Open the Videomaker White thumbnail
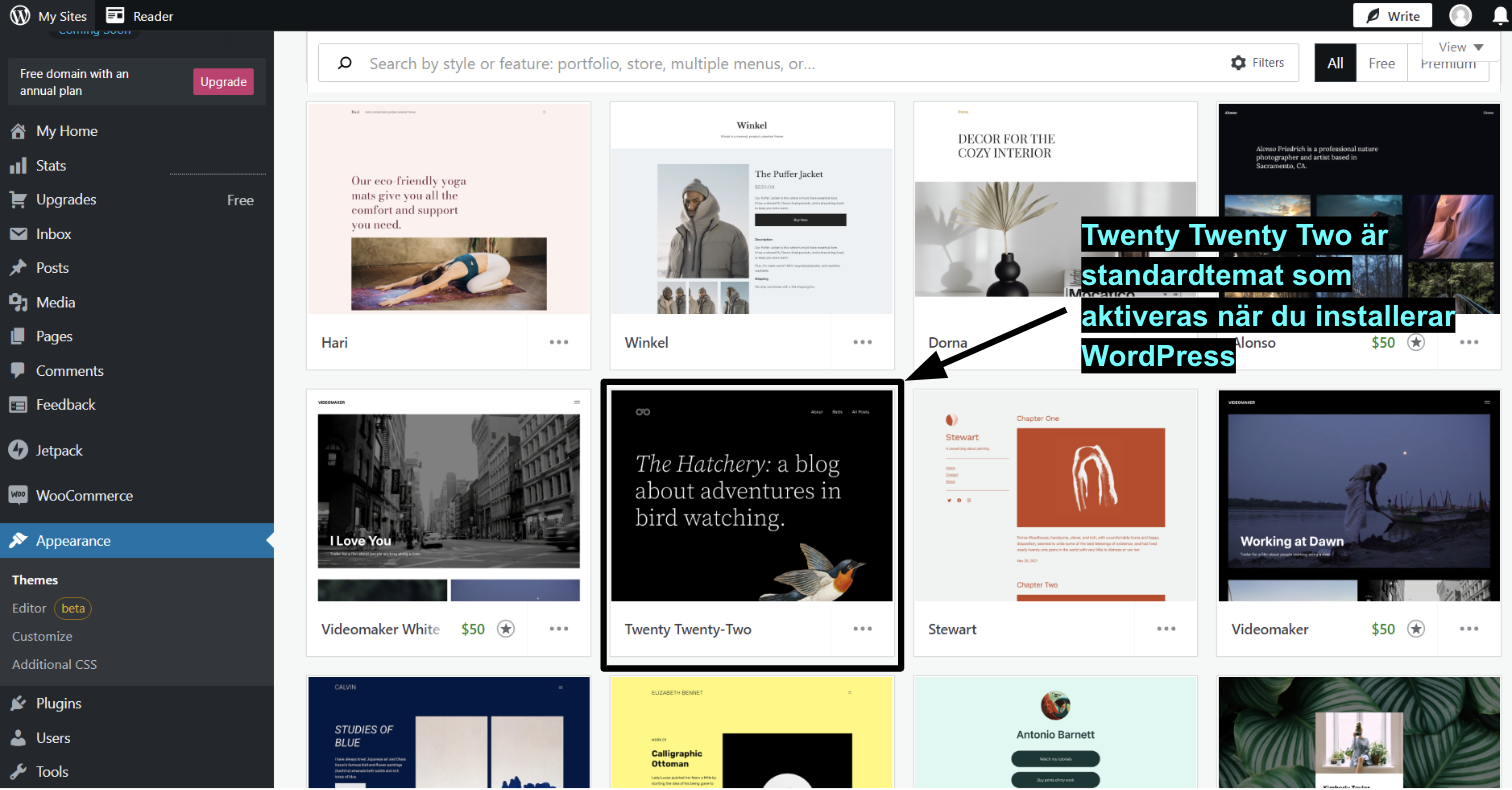Viewport: 1512px width, 790px height. [448, 496]
